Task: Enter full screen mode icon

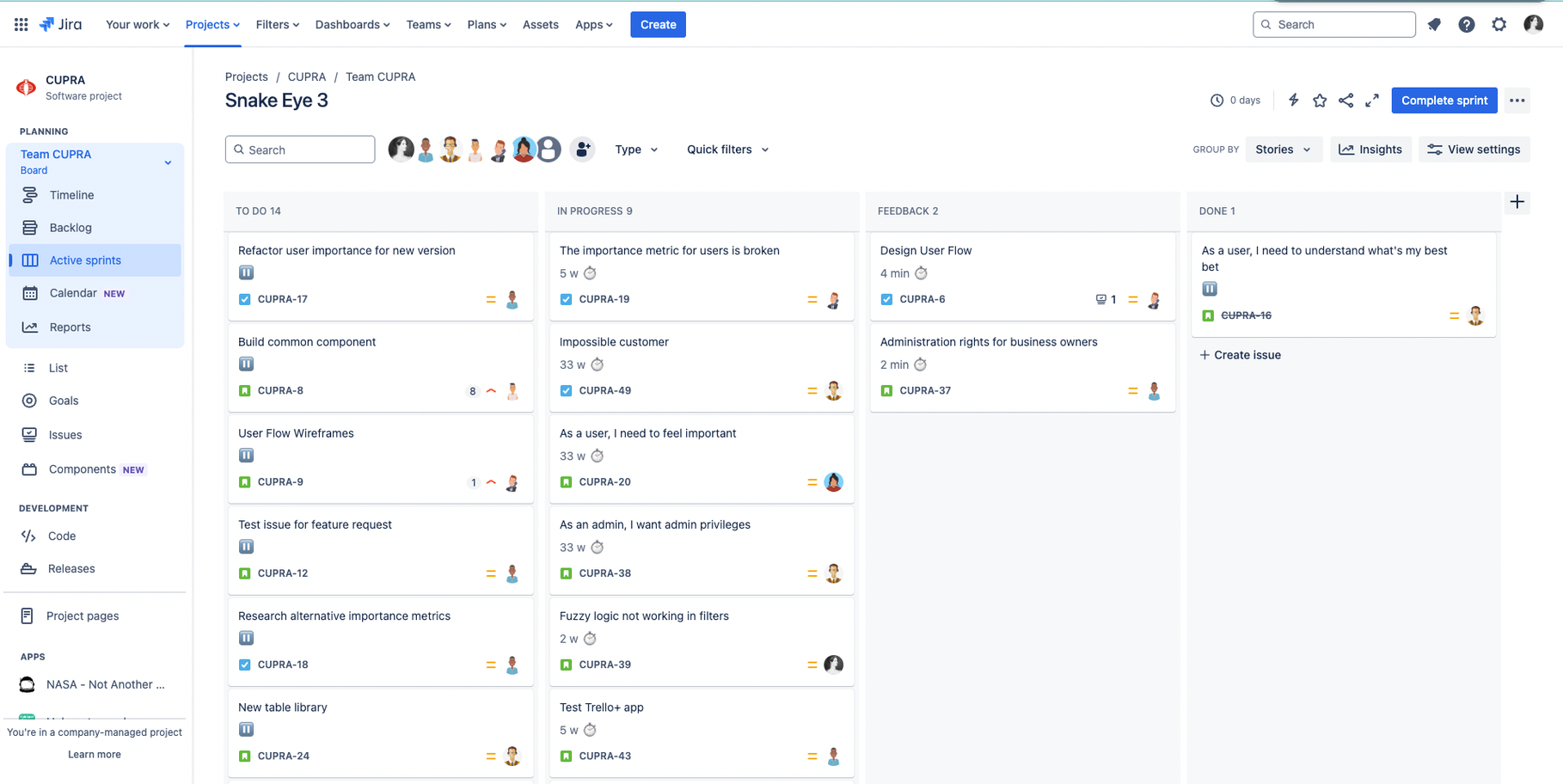Action: tap(1372, 101)
